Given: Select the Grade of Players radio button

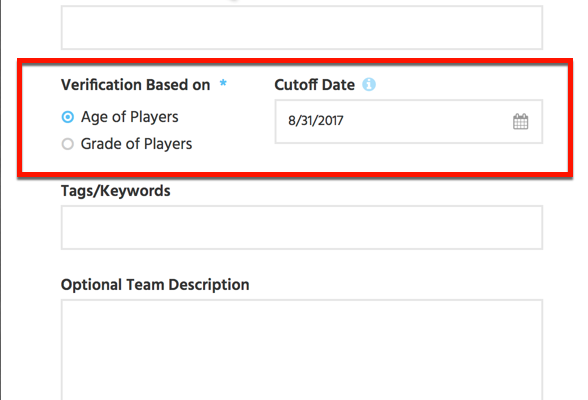Looking at the screenshot, I should (68, 144).
